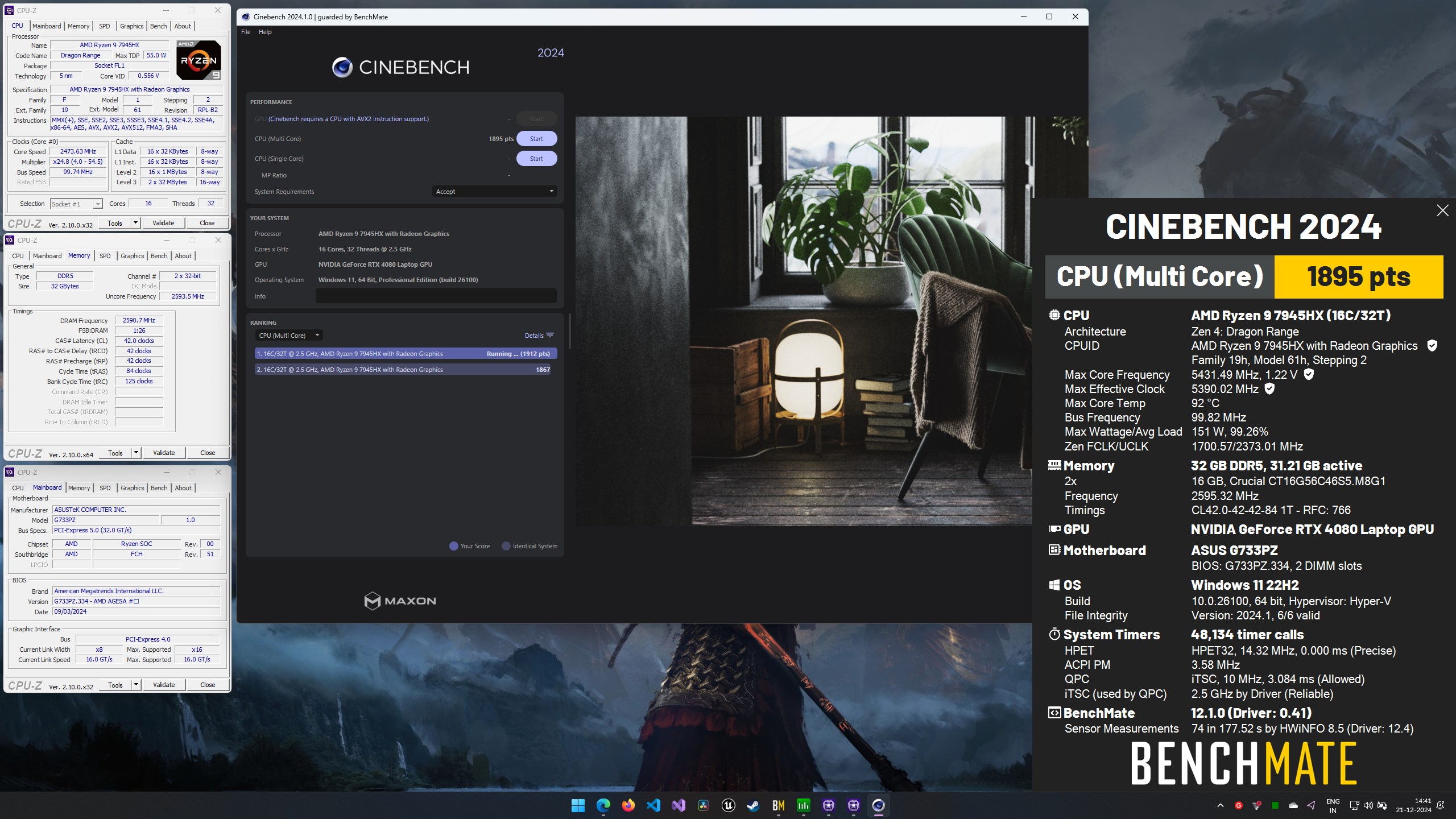Start the CPU (Single Core) benchmark
Image resolution: width=1456 pixels, height=819 pixels.
536,159
